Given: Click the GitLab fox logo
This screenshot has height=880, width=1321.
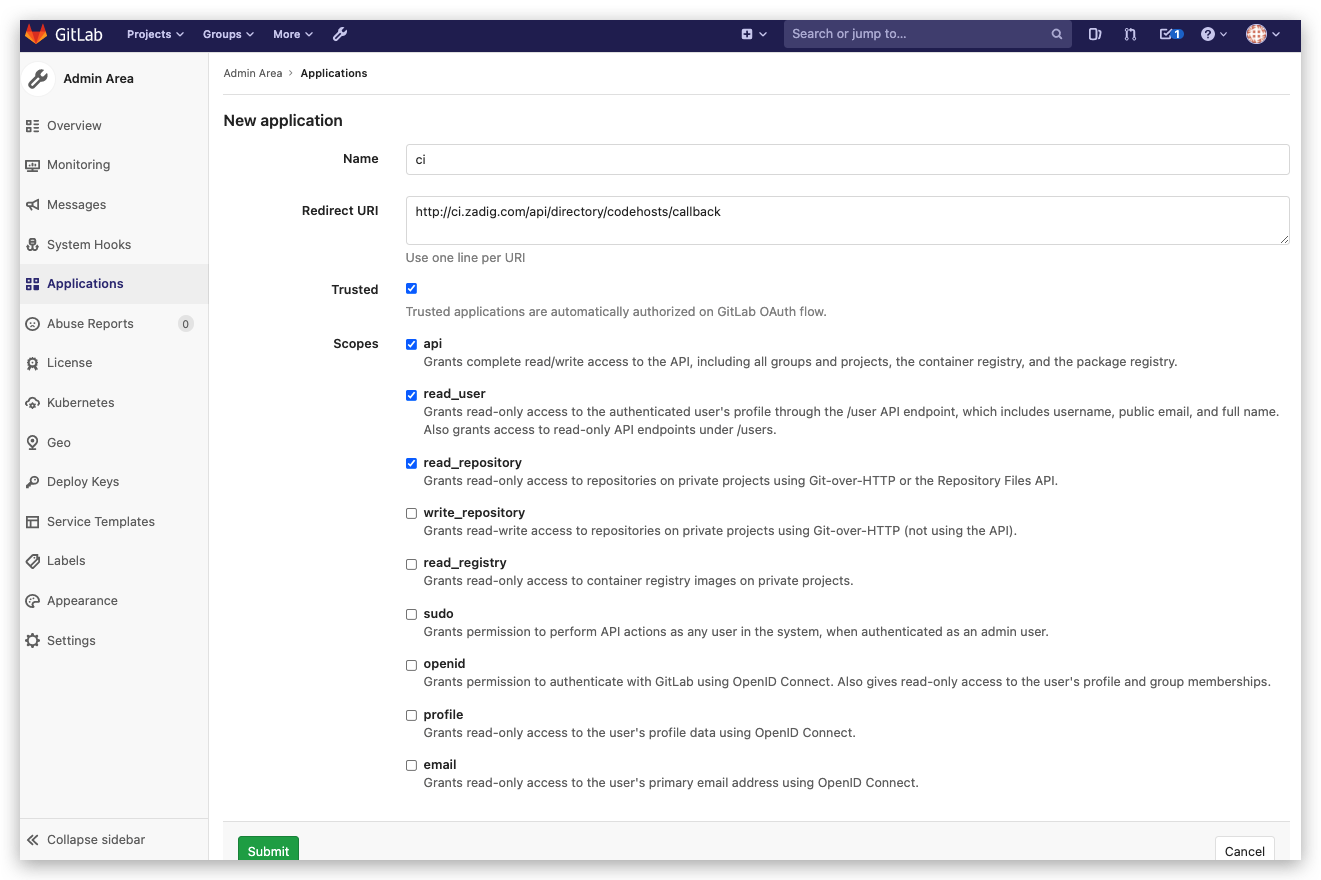Looking at the screenshot, I should (x=37, y=34).
